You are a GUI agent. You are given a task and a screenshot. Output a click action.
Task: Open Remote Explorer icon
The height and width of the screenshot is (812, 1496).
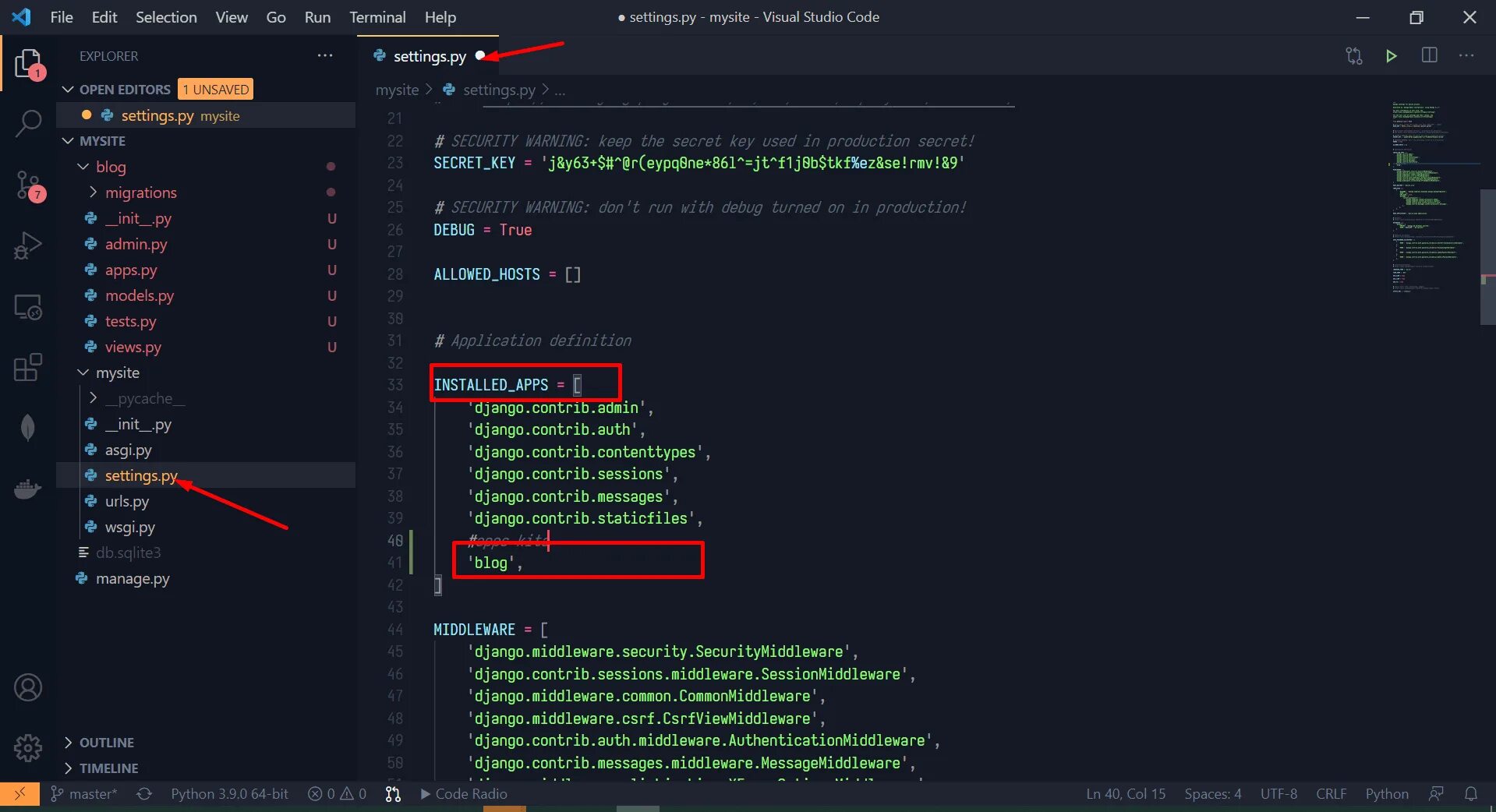[28, 307]
